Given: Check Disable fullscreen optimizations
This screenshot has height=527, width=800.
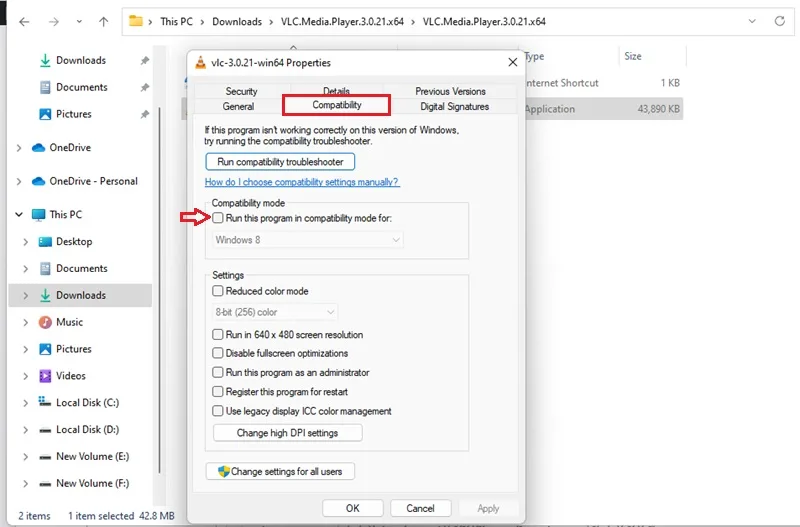Looking at the screenshot, I should coord(218,353).
